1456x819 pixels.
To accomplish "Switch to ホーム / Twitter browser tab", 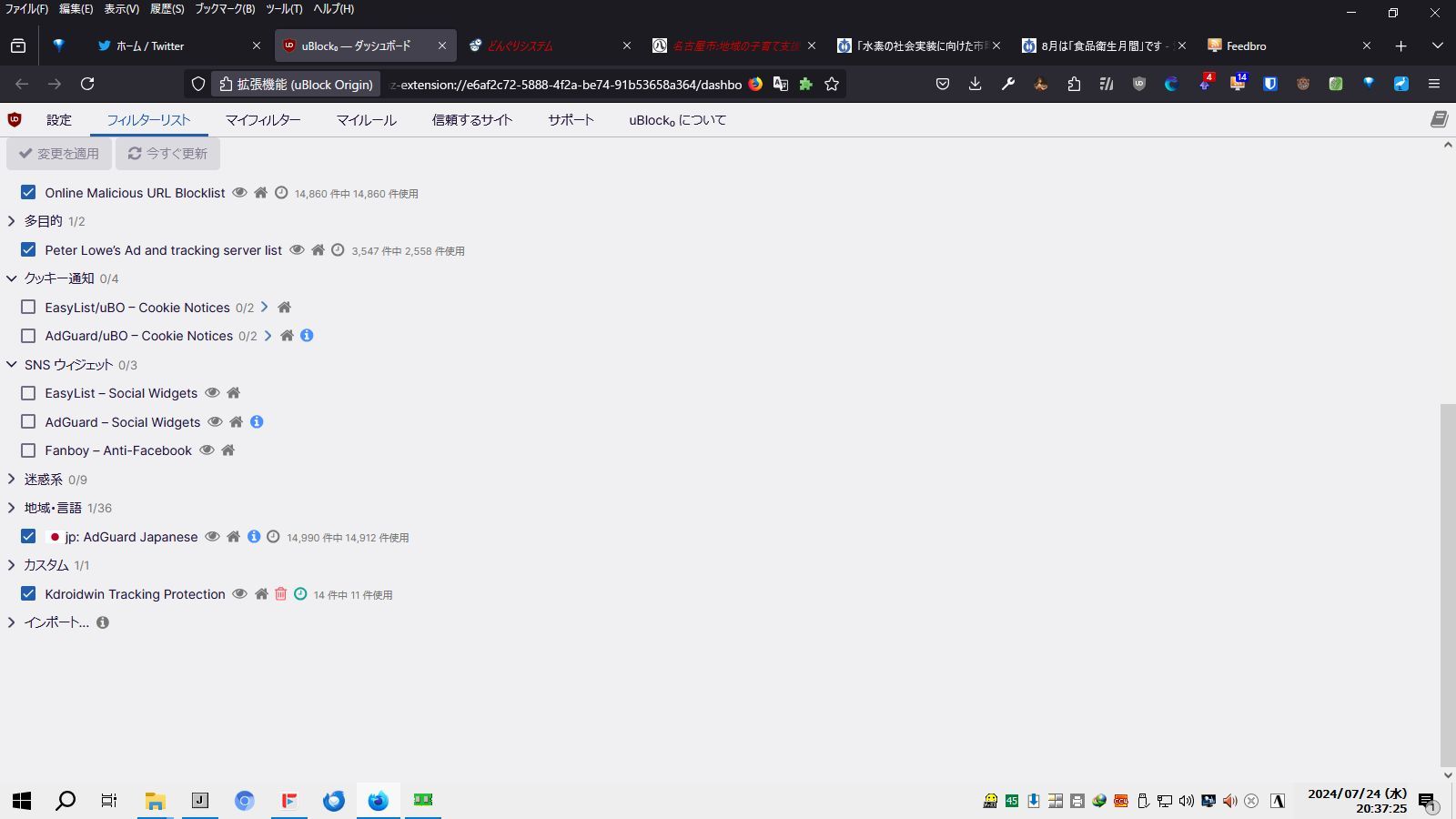I will 178,45.
